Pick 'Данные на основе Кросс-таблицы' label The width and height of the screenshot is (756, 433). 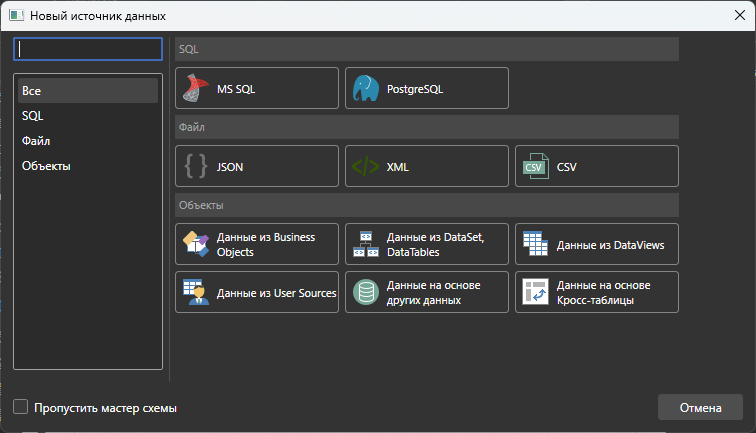coord(604,293)
